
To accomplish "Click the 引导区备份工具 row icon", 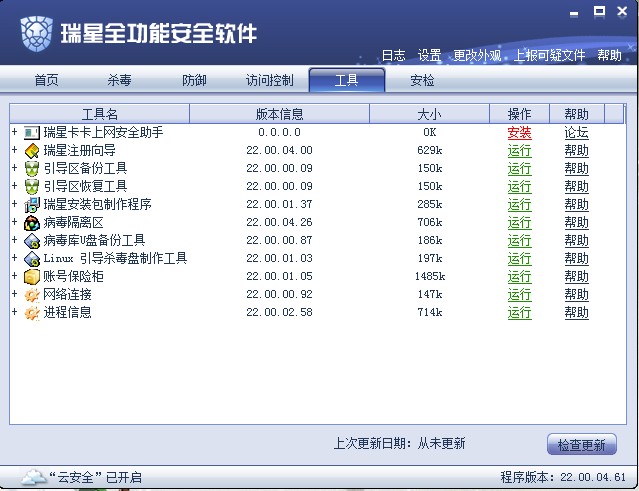I will (x=32, y=169).
